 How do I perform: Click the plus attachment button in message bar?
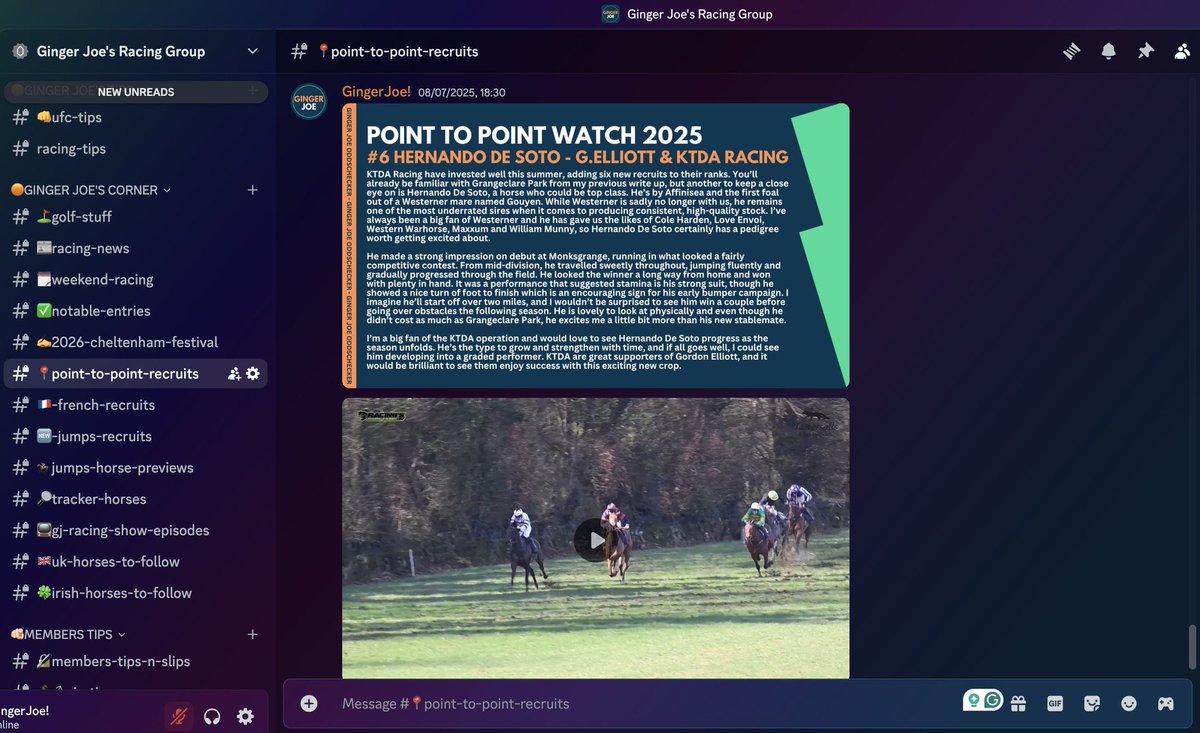tap(309, 704)
